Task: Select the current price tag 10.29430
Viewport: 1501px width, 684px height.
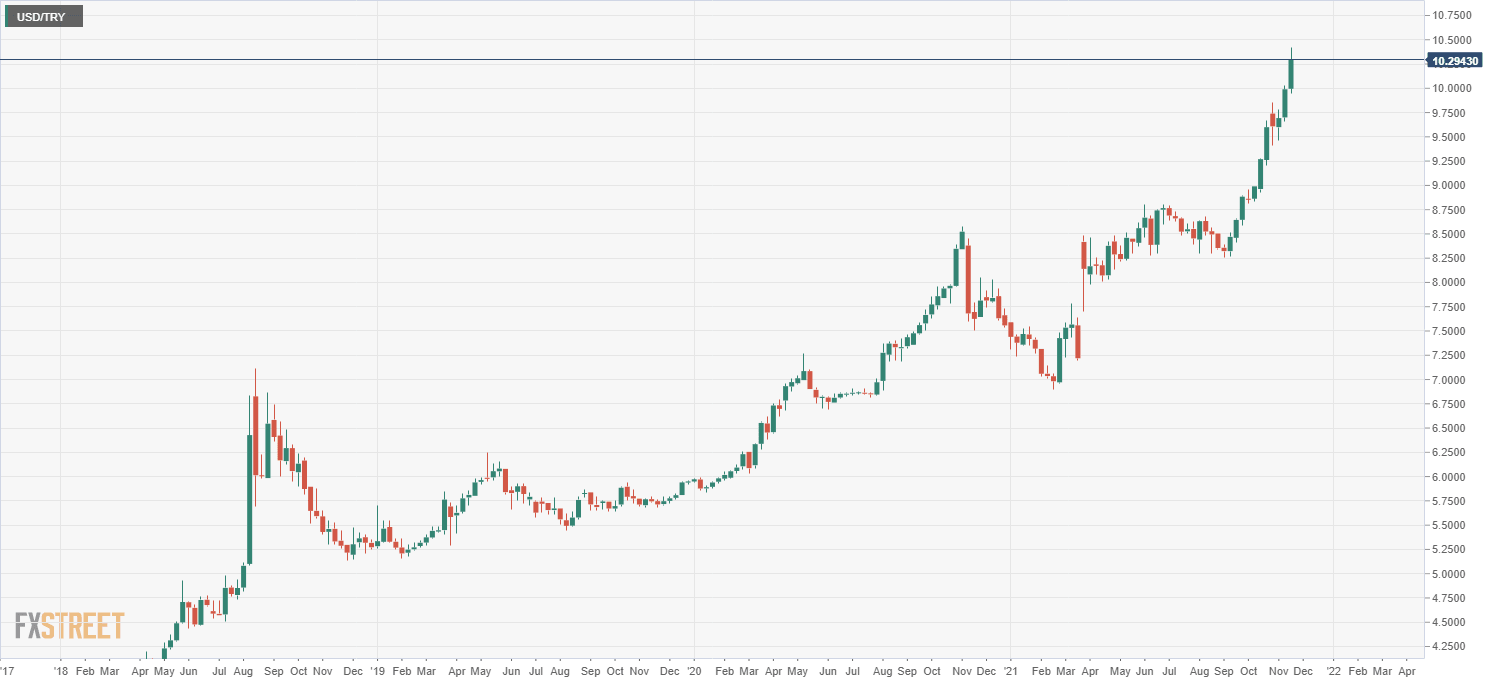Action: click(x=1455, y=61)
